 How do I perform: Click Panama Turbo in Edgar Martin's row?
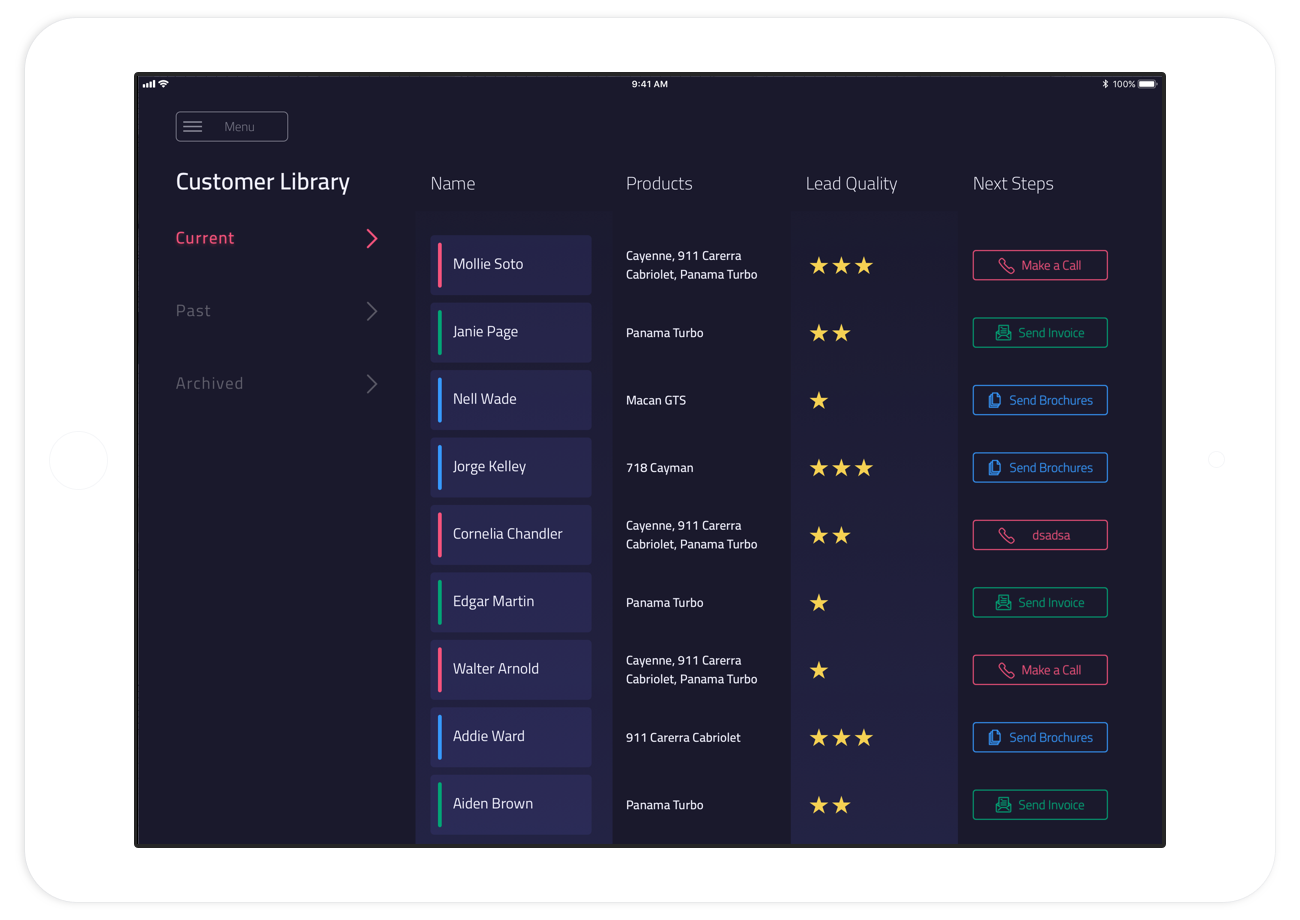click(x=665, y=603)
